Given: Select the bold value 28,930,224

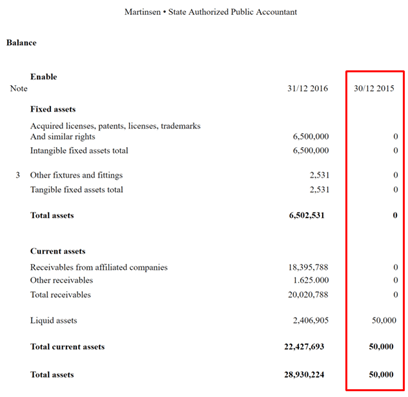Looking at the screenshot, I should 304,375.
